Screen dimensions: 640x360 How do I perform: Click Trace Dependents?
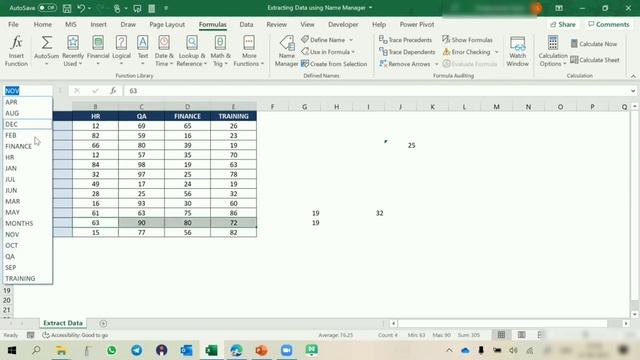pyautogui.click(x=407, y=52)
